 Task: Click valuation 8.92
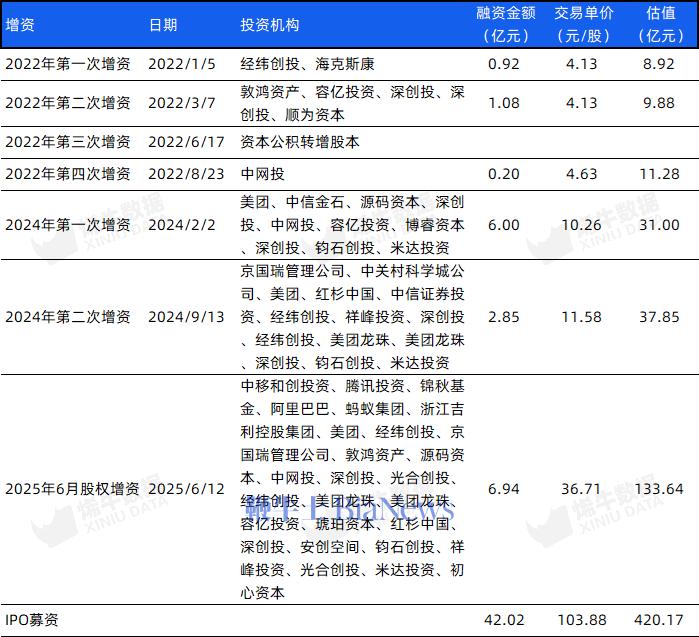pos(659,64)
